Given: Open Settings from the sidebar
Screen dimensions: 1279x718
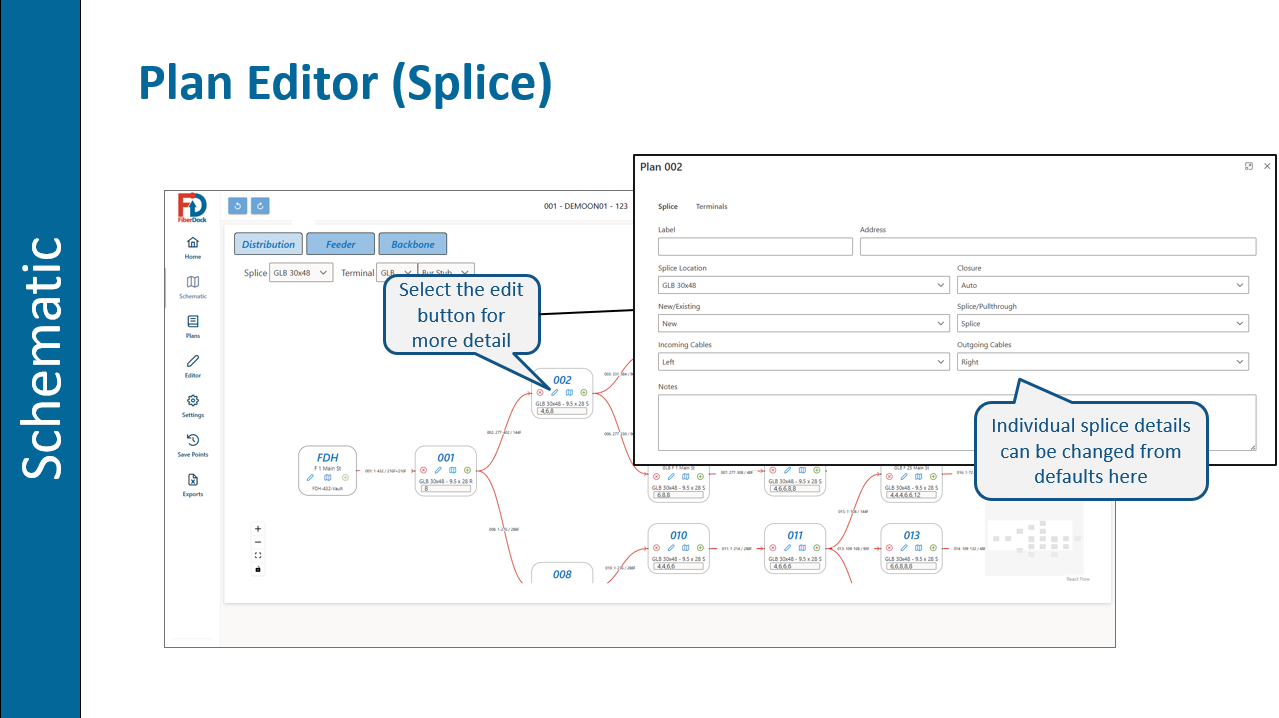Looking at the screenshot, I should (x=192, y=406).
